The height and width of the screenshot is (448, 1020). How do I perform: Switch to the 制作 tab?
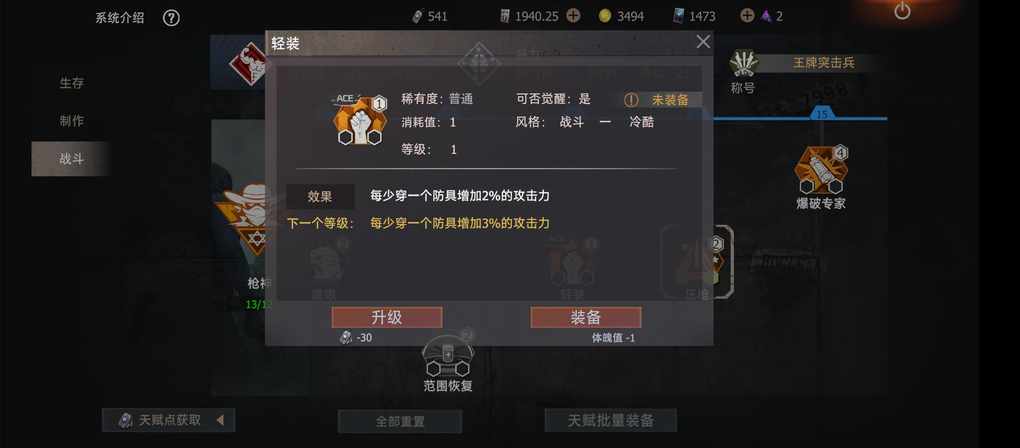click(x=72, y=120)
